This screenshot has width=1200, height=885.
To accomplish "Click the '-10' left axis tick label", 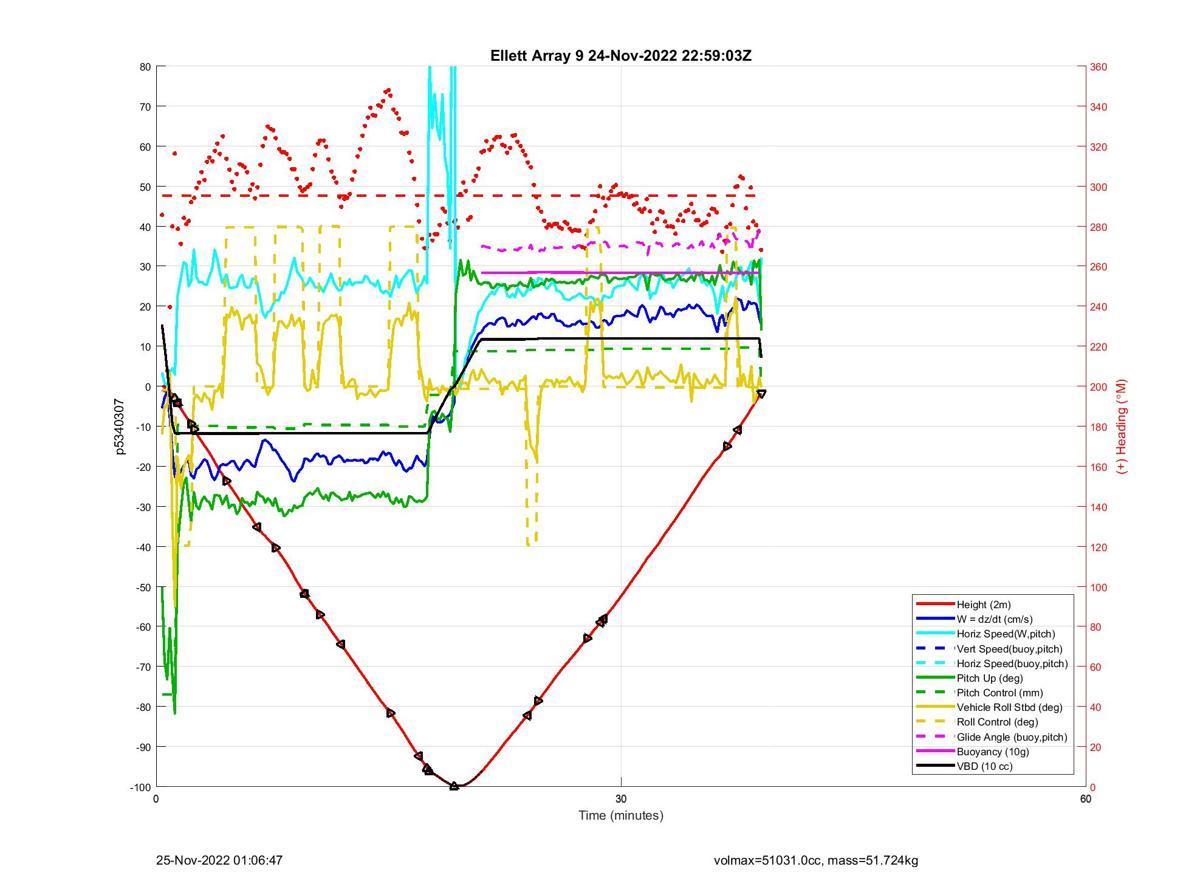I will pyautogui.click(x=143, y=427).
